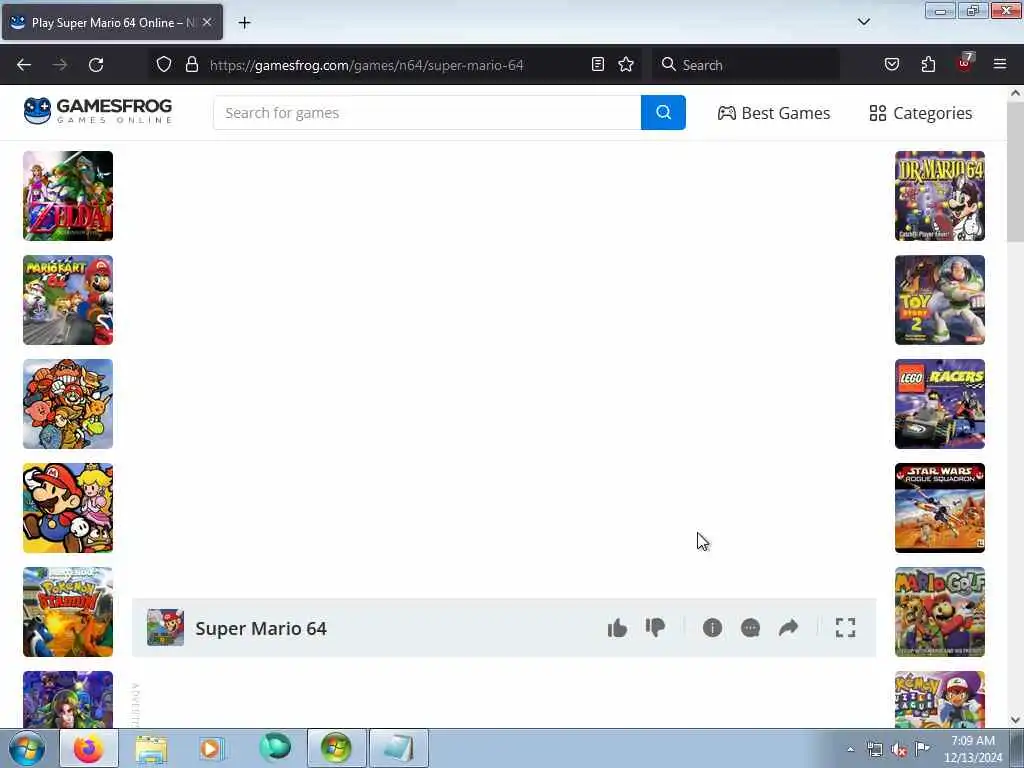Click the muted volume tray icon
This screenshot has width=1024, height=768.
click(x=899, y=750)
